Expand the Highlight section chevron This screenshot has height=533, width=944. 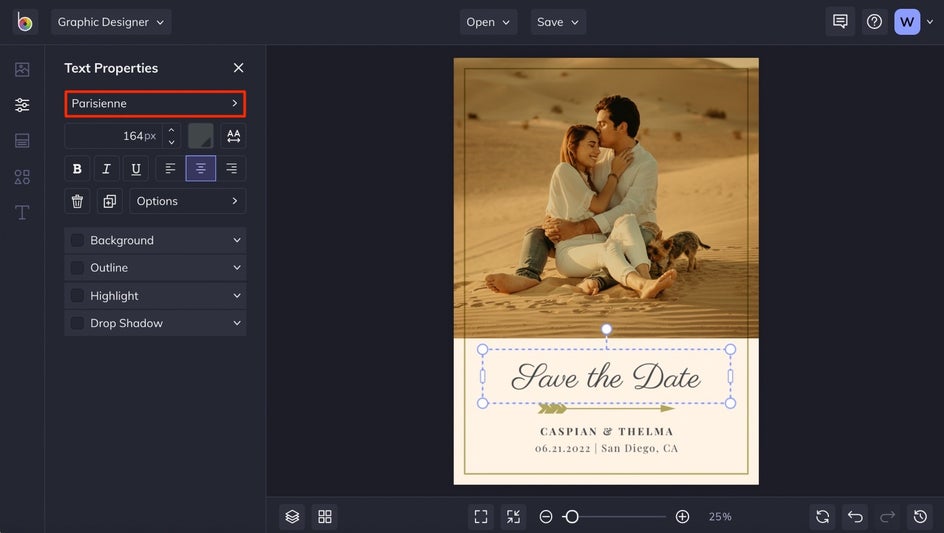point(237,296)
